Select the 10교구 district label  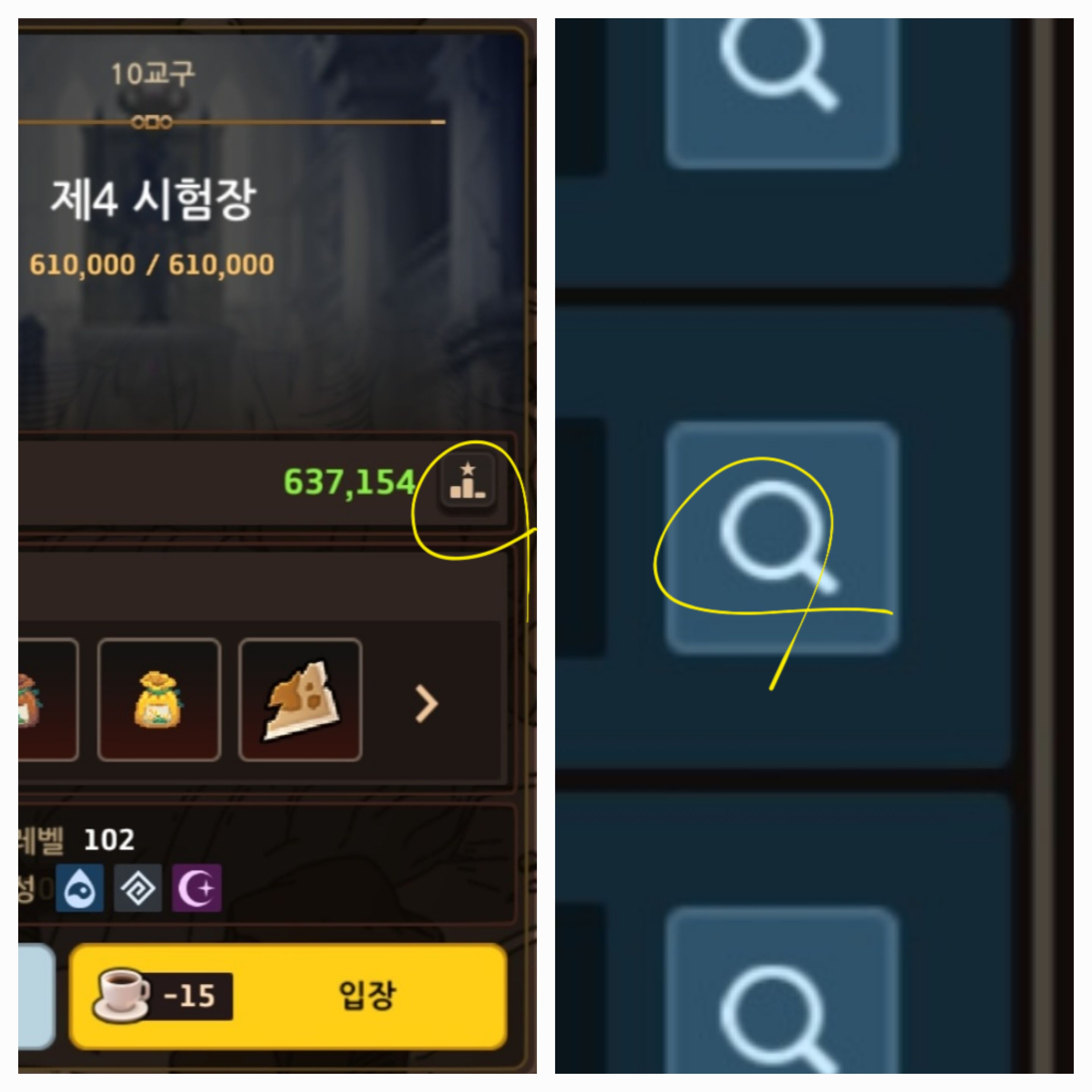[153, 74]
